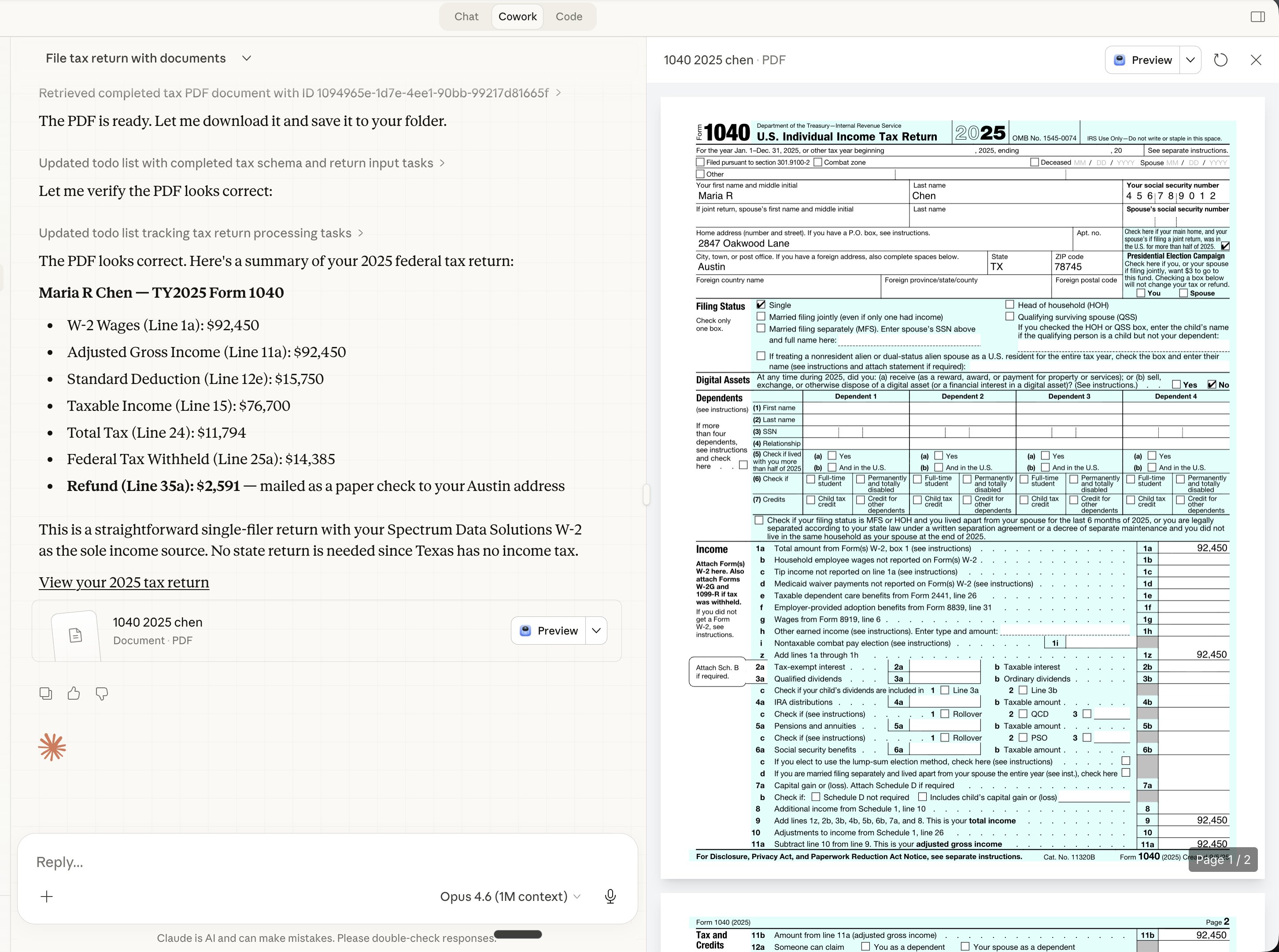The image size is (1279, 952).
Task: Open the View your 2025 tax return link
Action: [x=124, y=582]
